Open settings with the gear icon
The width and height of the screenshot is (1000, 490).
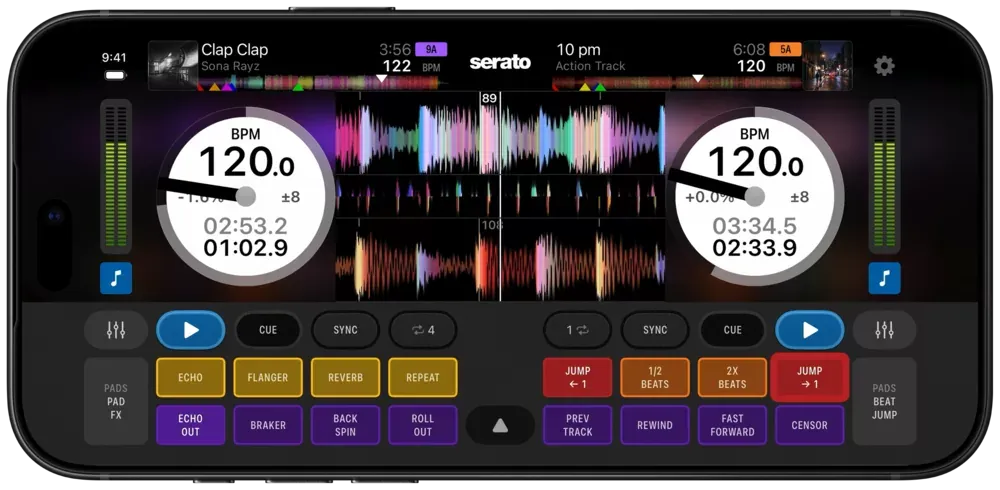point(884,65)
